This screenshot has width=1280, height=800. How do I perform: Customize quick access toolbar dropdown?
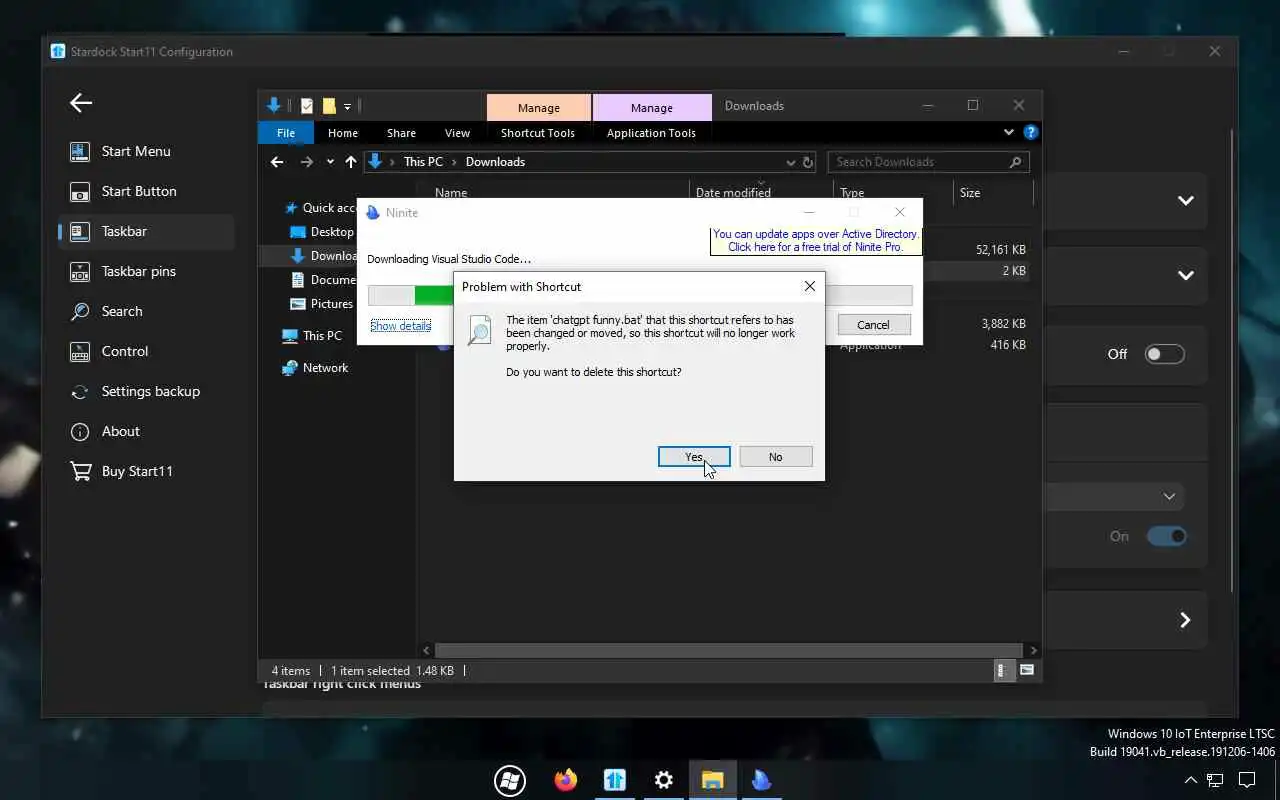(x=347, y=106)
